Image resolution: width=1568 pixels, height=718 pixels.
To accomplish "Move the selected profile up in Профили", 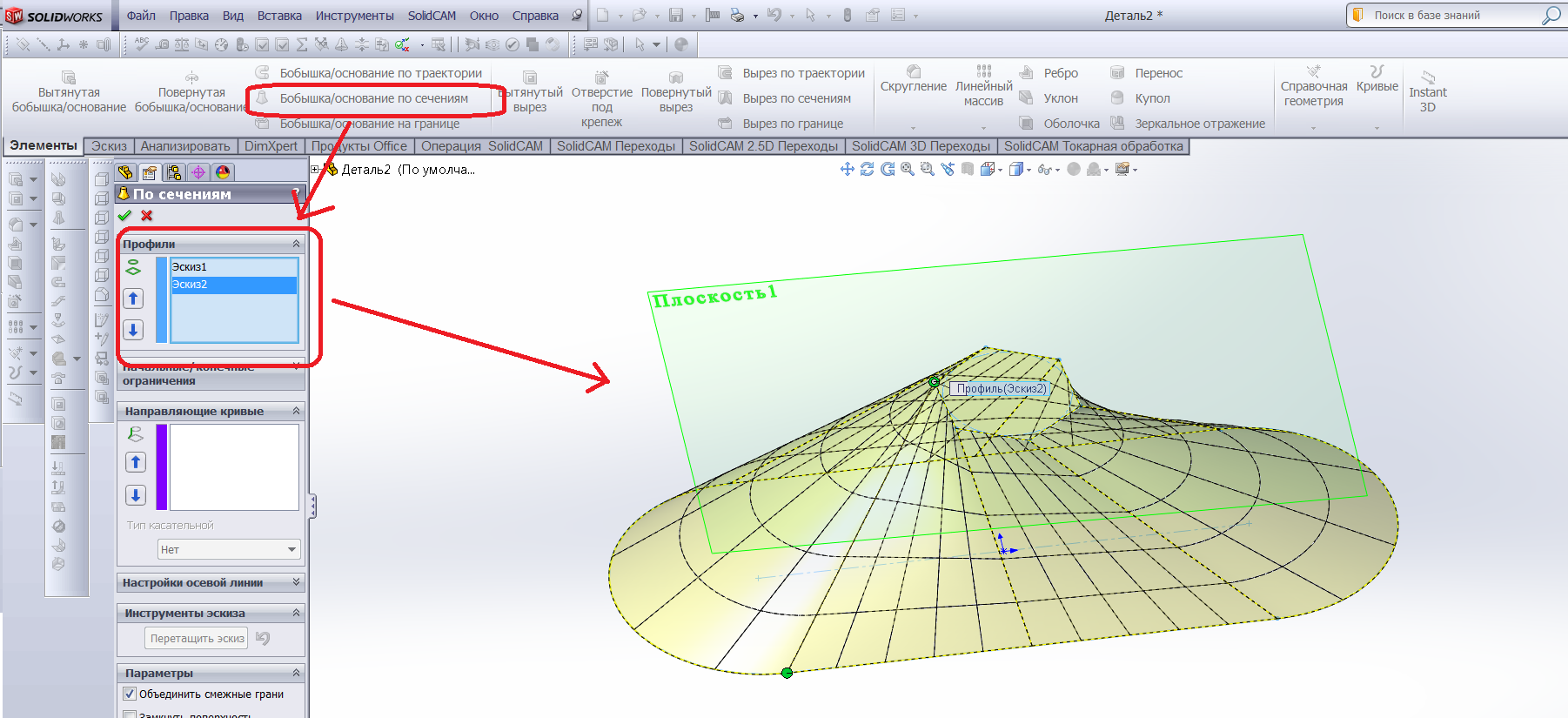I will [x=133, y=299].
